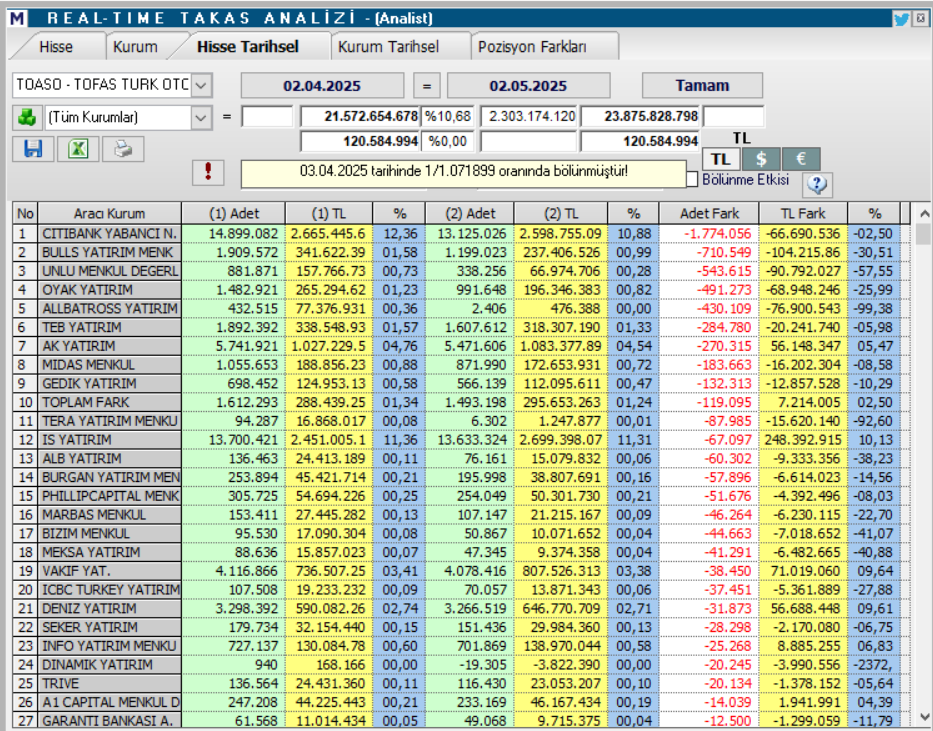Pick end date 02.05.2025
The image size is (933, 731).
coord(528,86)
